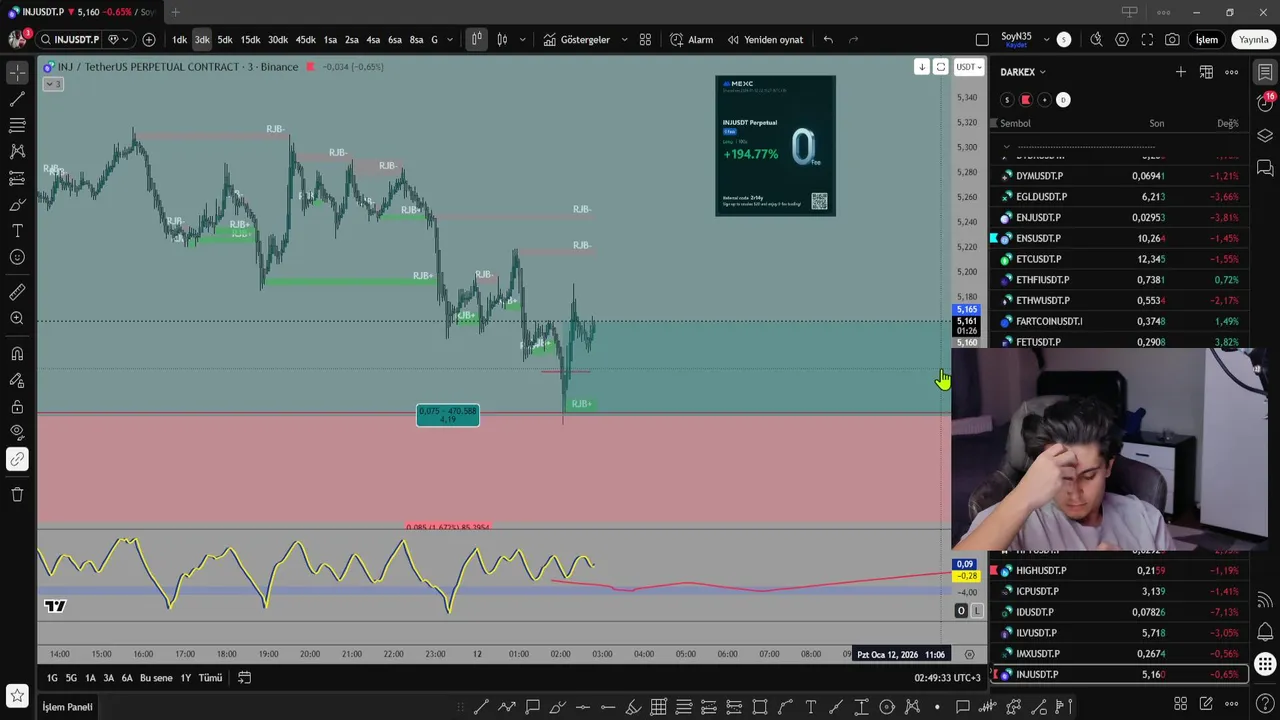Toggle magnet mode in left toolbar

tap(17, 354)
